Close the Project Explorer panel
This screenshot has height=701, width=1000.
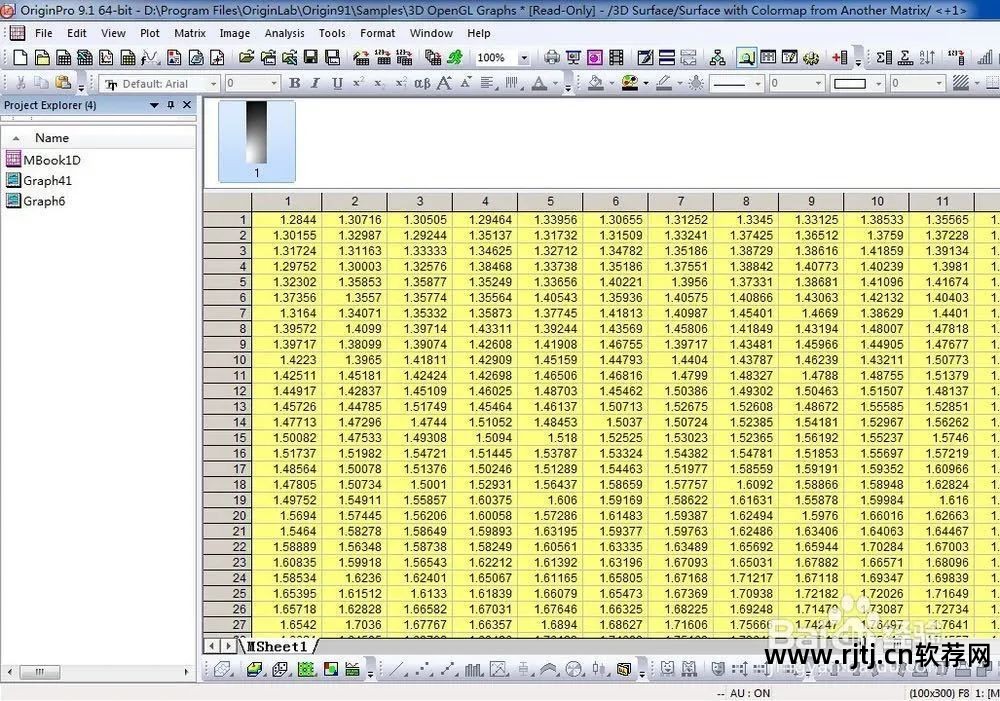coord(187,105)
